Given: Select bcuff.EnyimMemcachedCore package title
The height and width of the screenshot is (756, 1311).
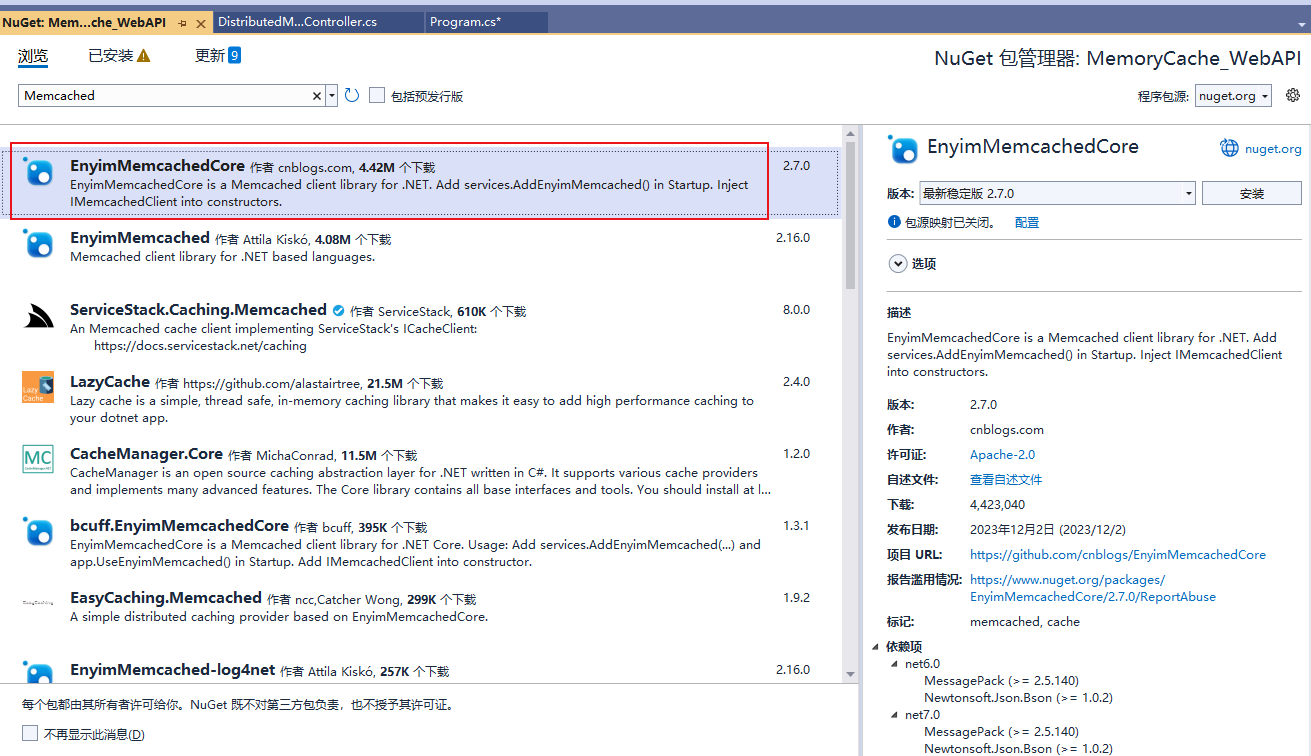Looking at the screenshot, I should [179, 526].
